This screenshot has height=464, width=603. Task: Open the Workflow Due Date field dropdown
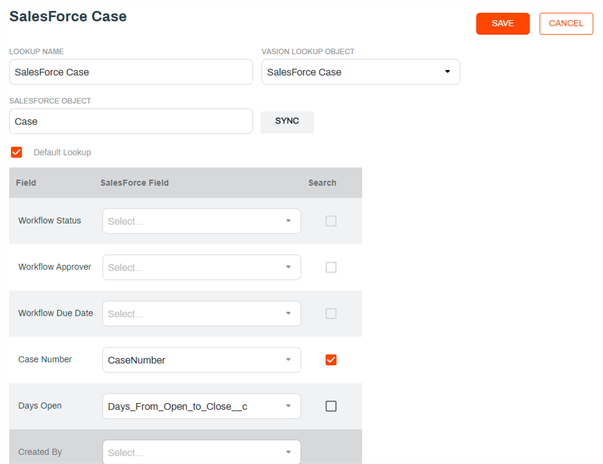202,314
